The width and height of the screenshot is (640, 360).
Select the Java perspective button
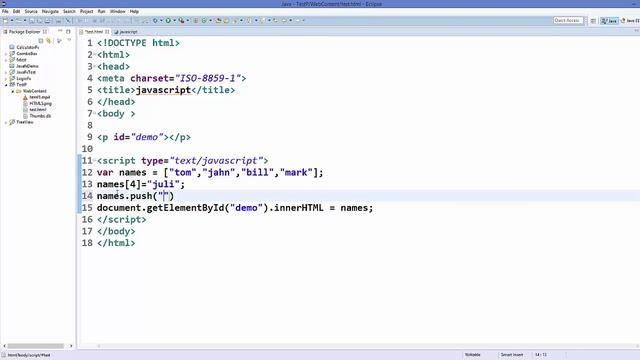pyautogui.click(x=609, y=20)
